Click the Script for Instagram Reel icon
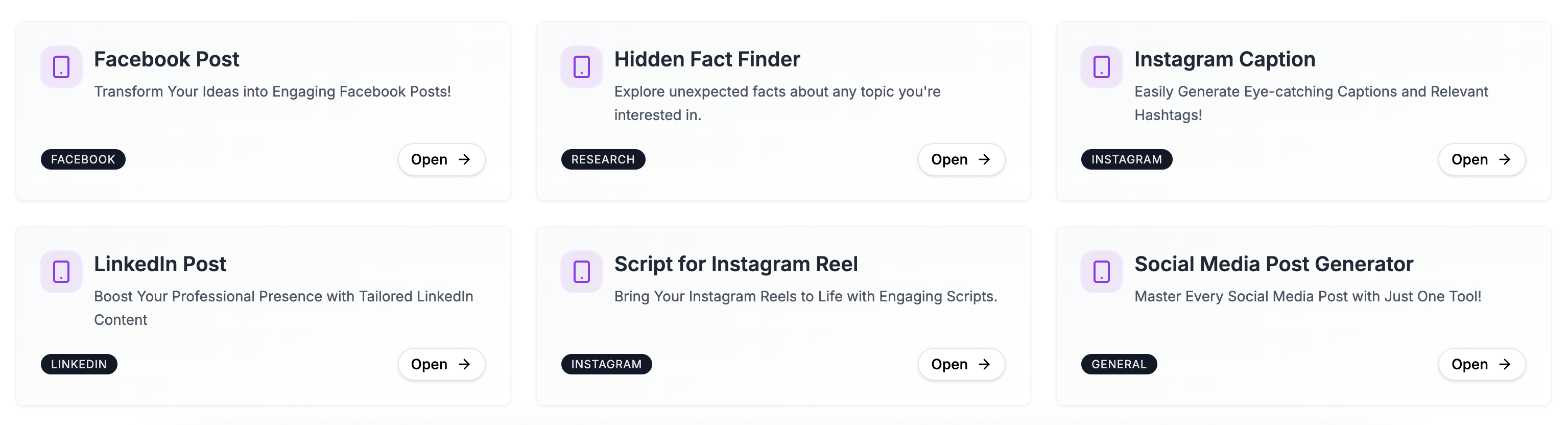1568x425 pixels. pos(581,272)
